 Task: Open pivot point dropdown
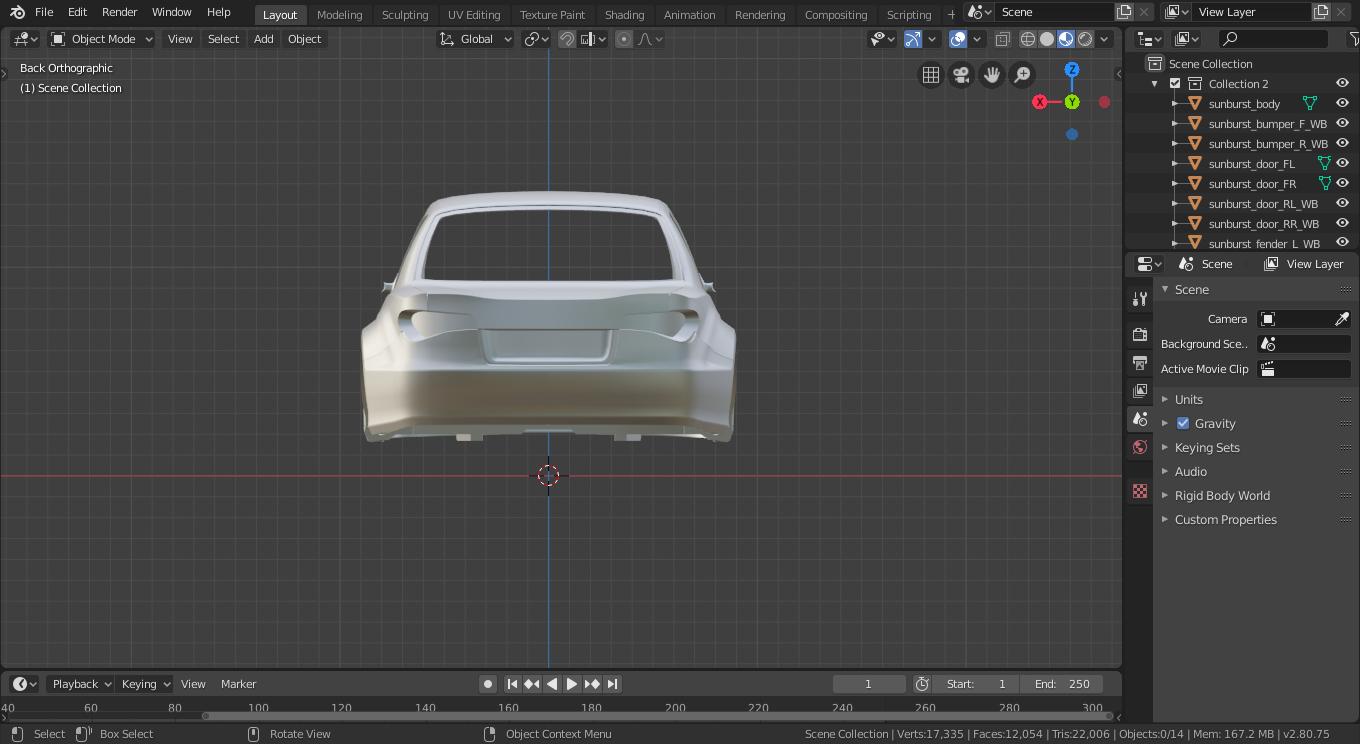point(537,39)
